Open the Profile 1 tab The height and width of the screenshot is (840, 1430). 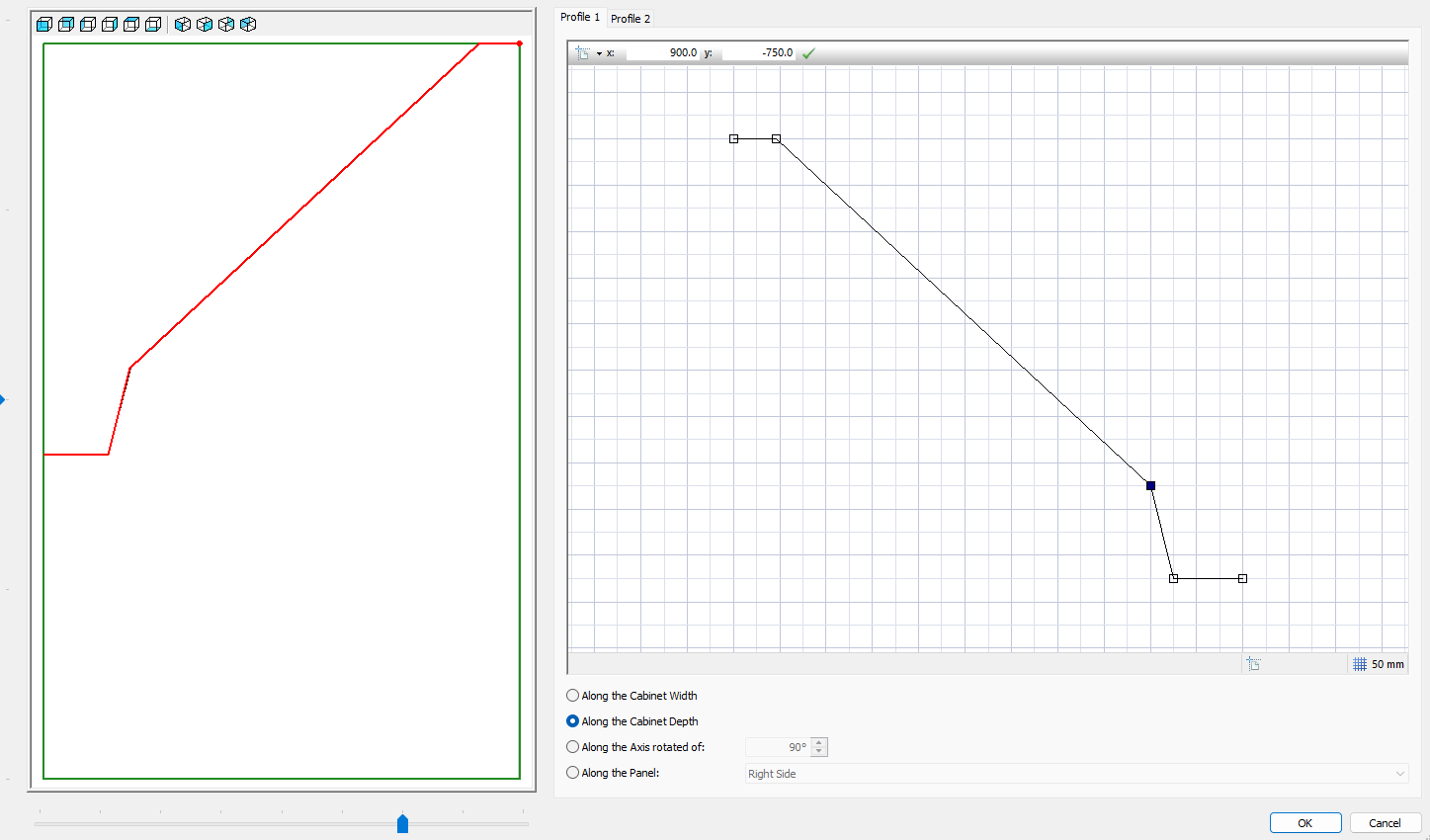coord(579,17)
